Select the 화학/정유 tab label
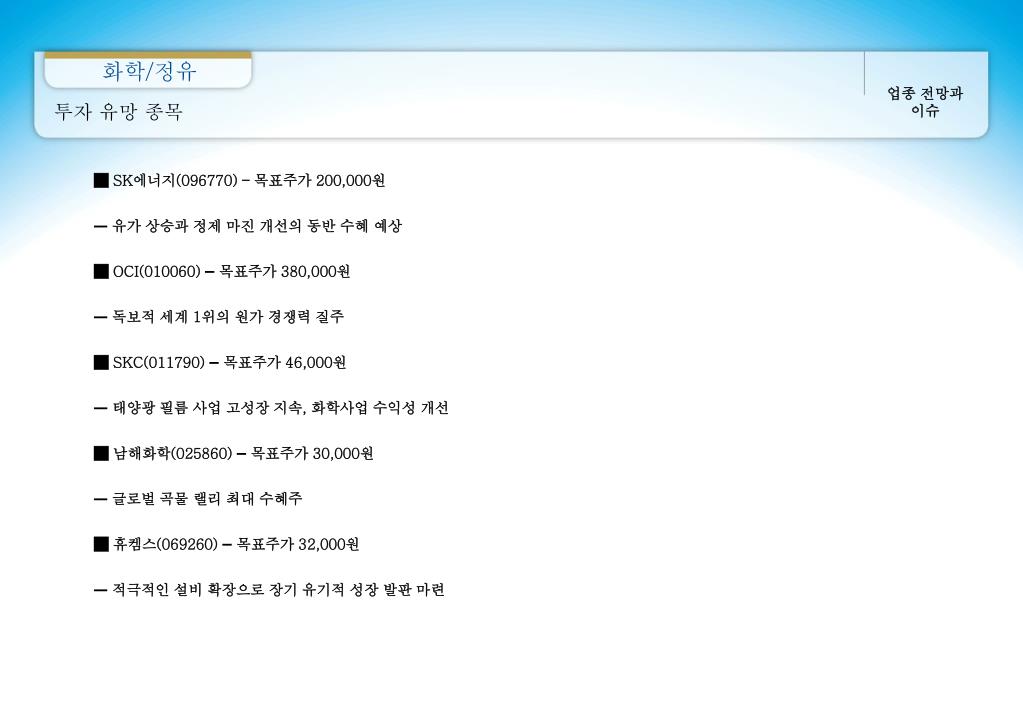Image resolution: width=1023 pixels, height=723 pixels. [149, 70]
